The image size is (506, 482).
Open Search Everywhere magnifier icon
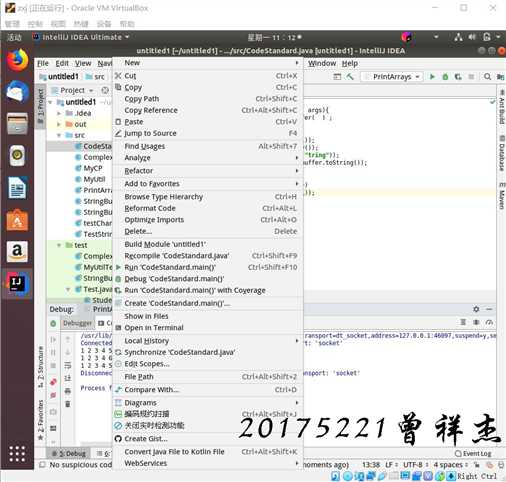487,77
